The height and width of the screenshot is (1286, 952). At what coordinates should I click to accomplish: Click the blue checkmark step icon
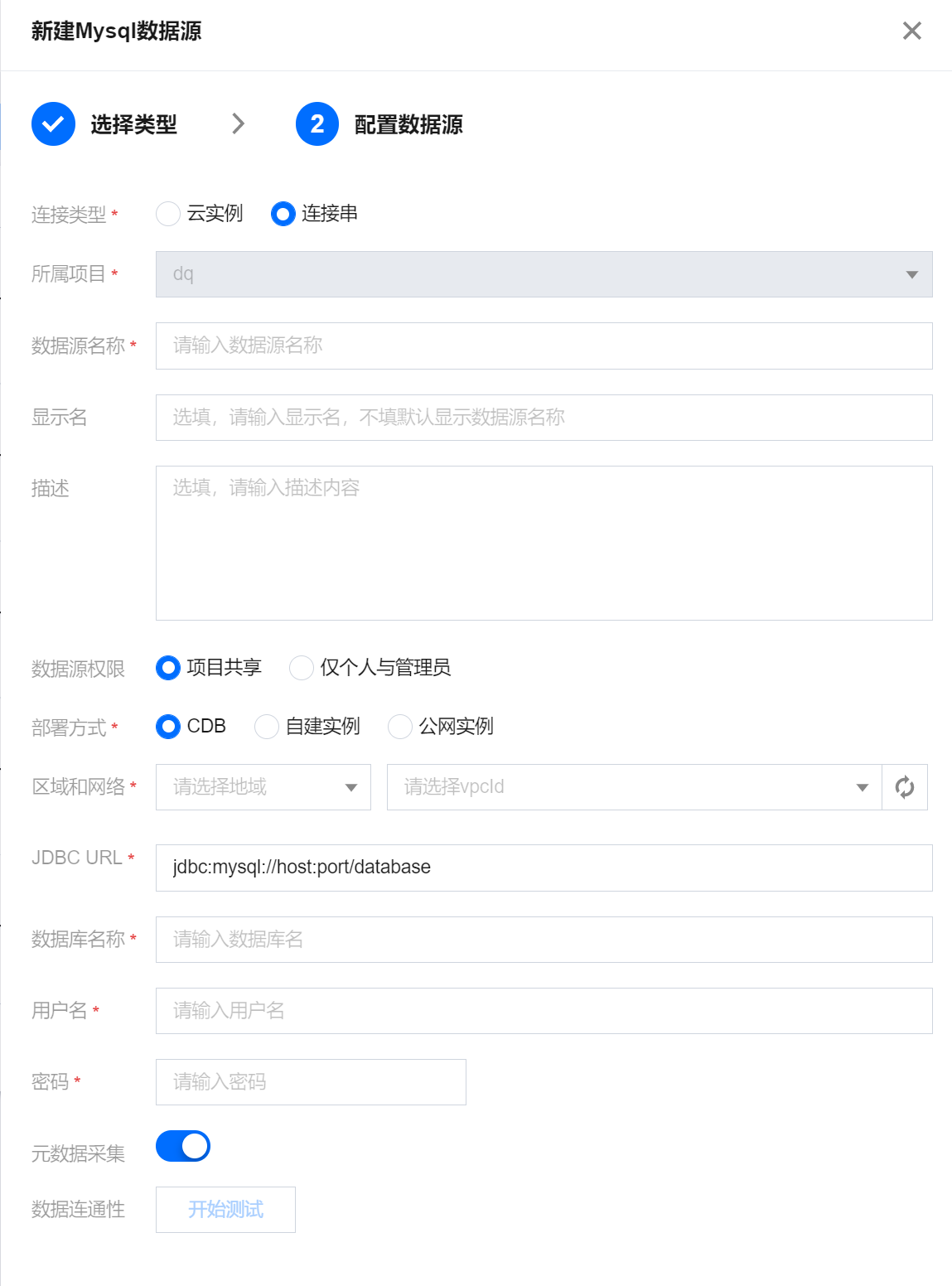click(53, 124)
